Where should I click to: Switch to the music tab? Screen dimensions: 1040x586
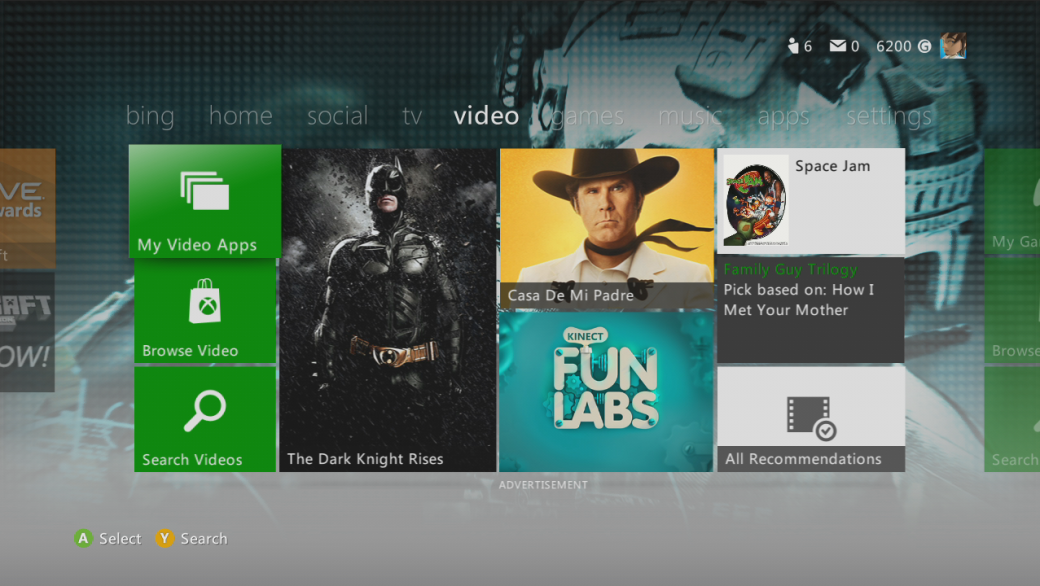(690, 116)
